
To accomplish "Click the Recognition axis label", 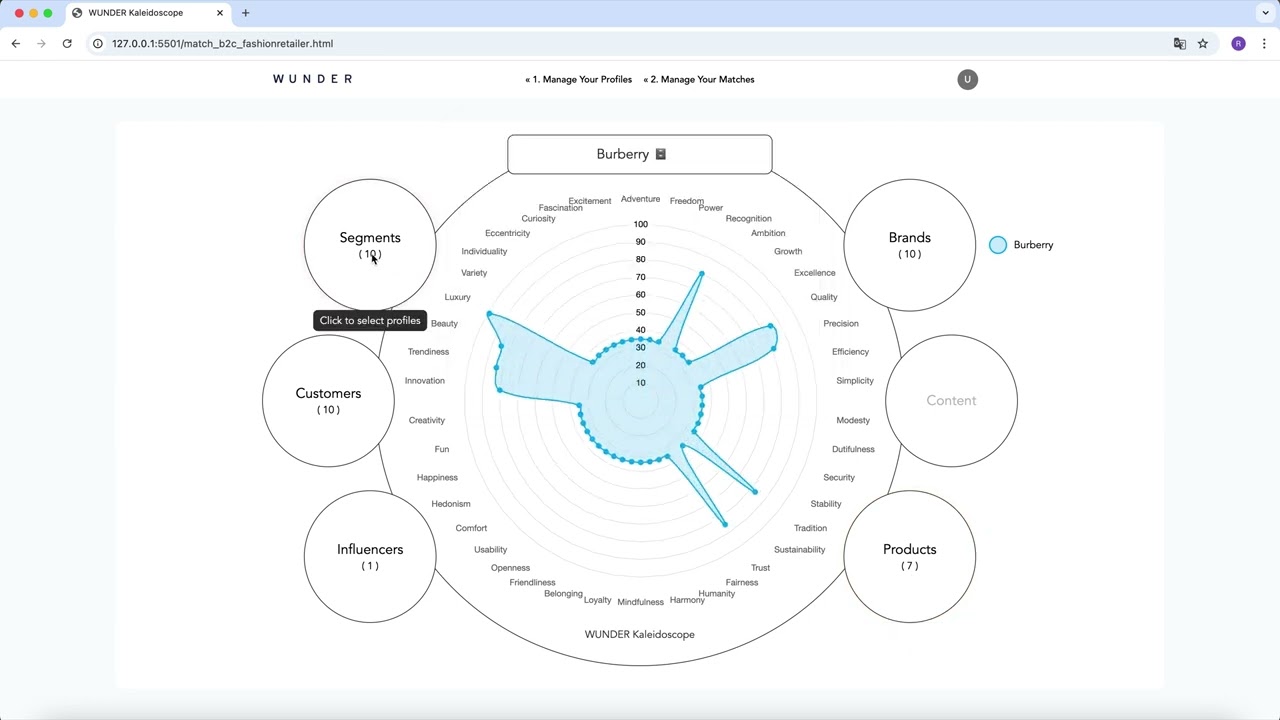I will [749, 219].
